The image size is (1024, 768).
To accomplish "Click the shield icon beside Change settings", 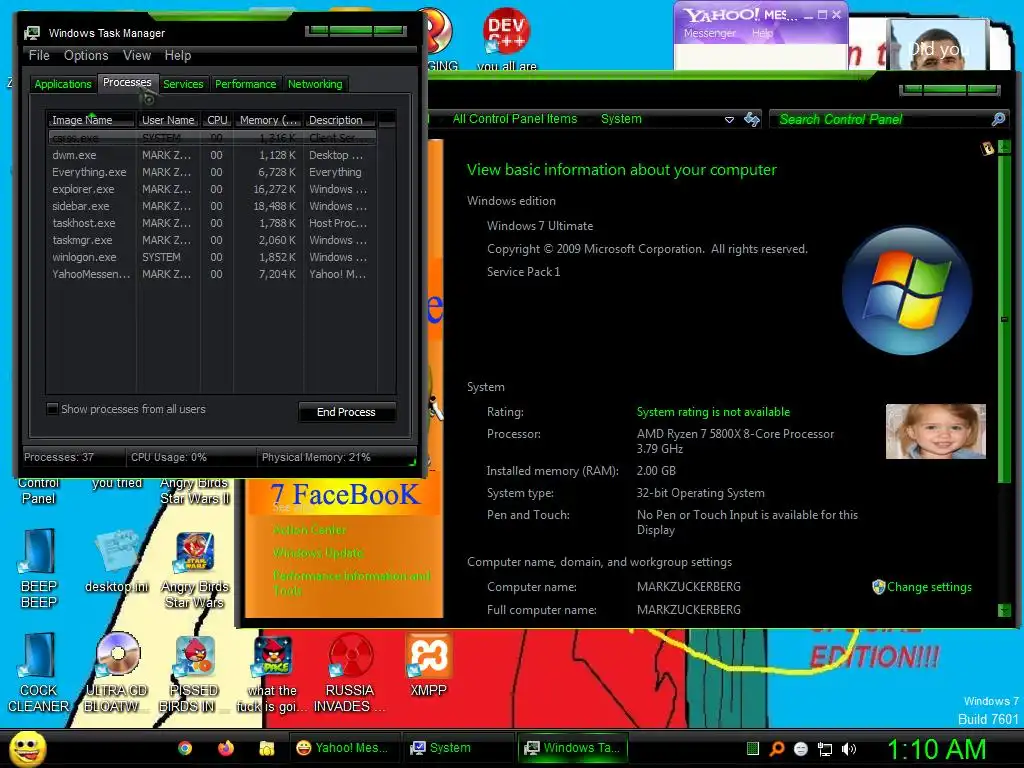I will tap(878, 586).
